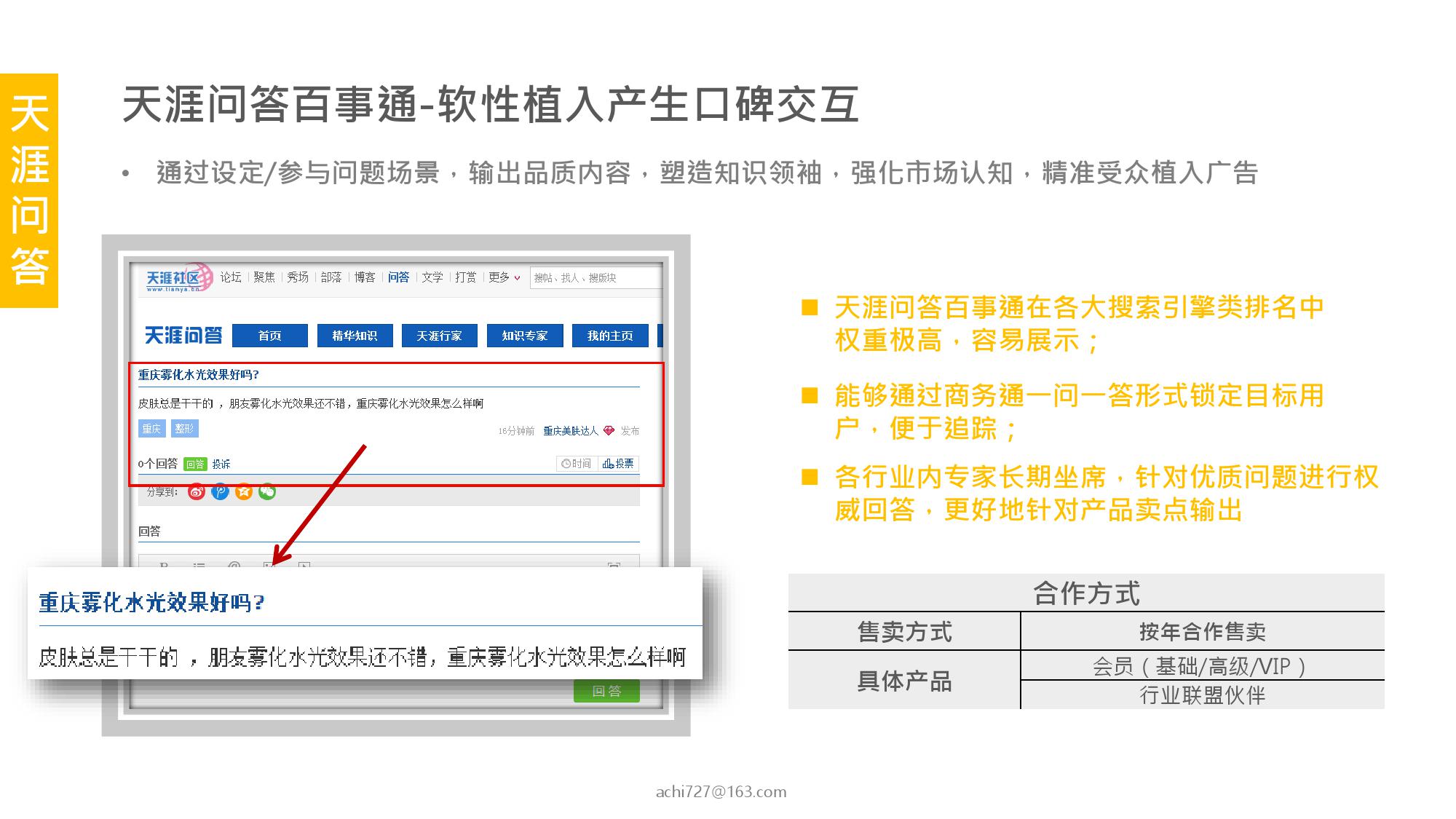Click the 重庆 tag
1456x819 pixels.
151,429
